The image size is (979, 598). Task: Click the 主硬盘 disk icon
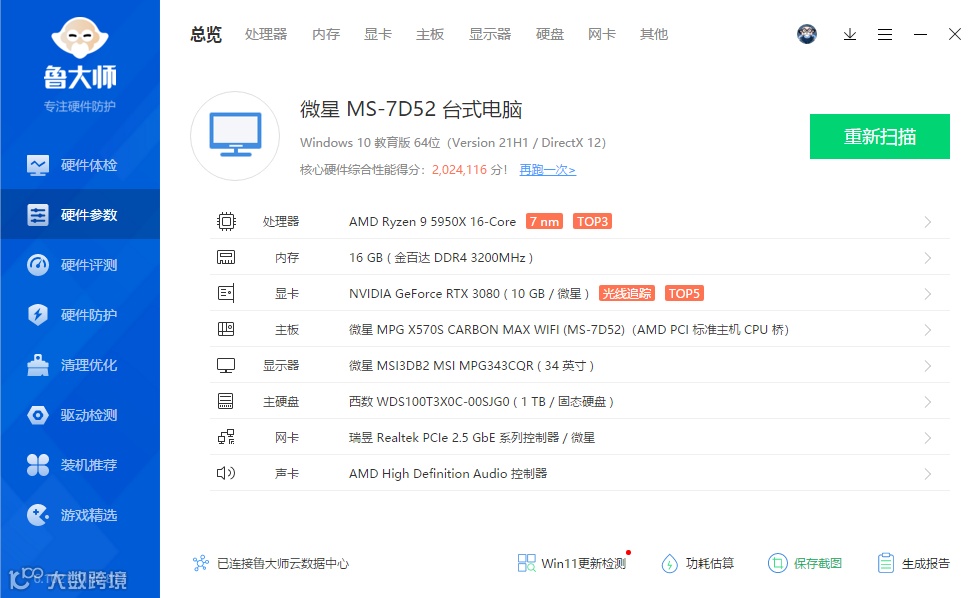coord(226,401)
